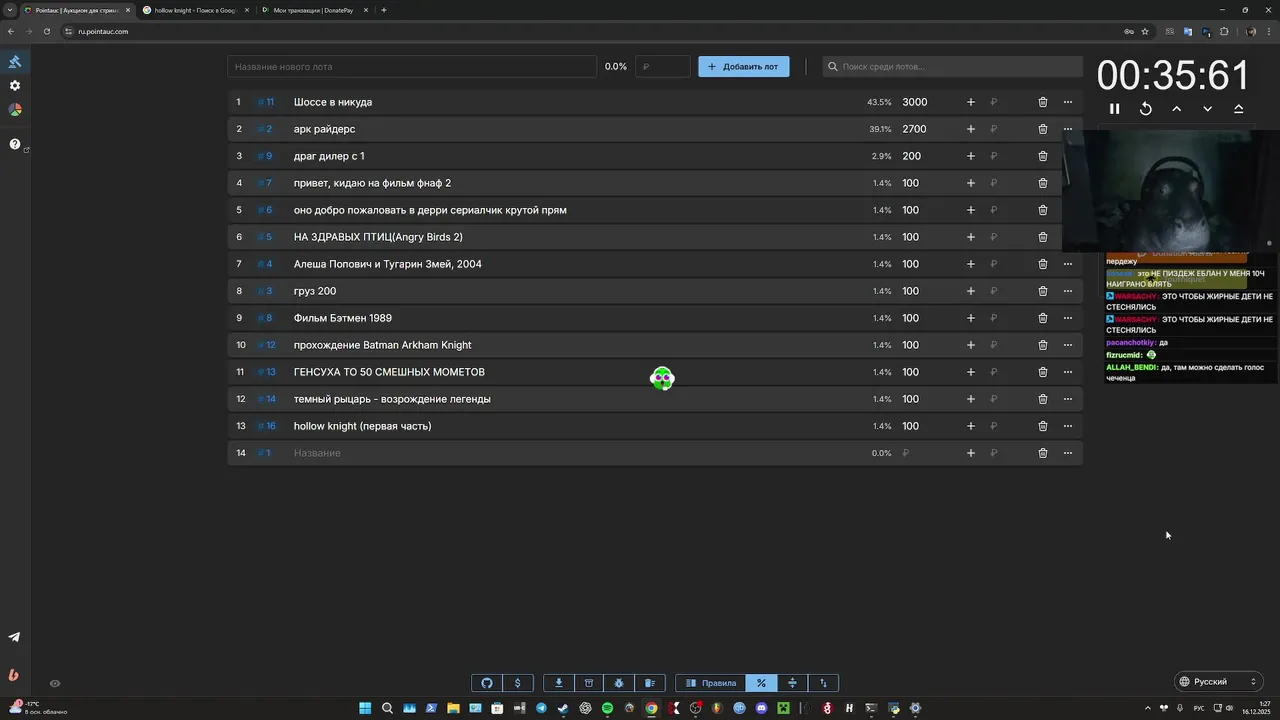Screen dimensions: 1280x720
Task: Add amount to темный рыцарь lot
Action: (970, 399)
